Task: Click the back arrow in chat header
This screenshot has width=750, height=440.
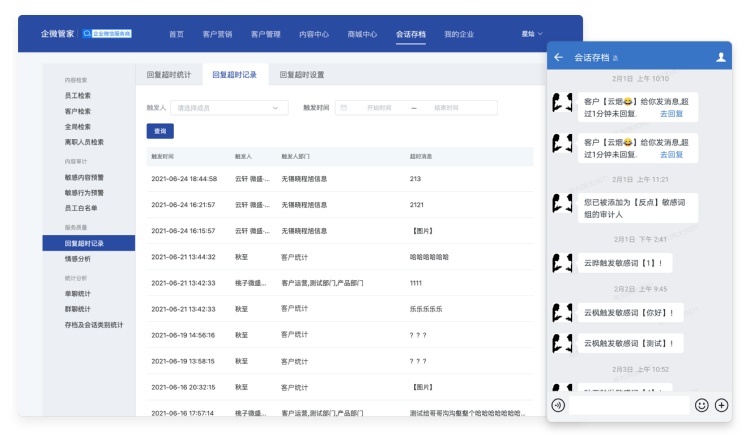Action: tap(558, 58)
